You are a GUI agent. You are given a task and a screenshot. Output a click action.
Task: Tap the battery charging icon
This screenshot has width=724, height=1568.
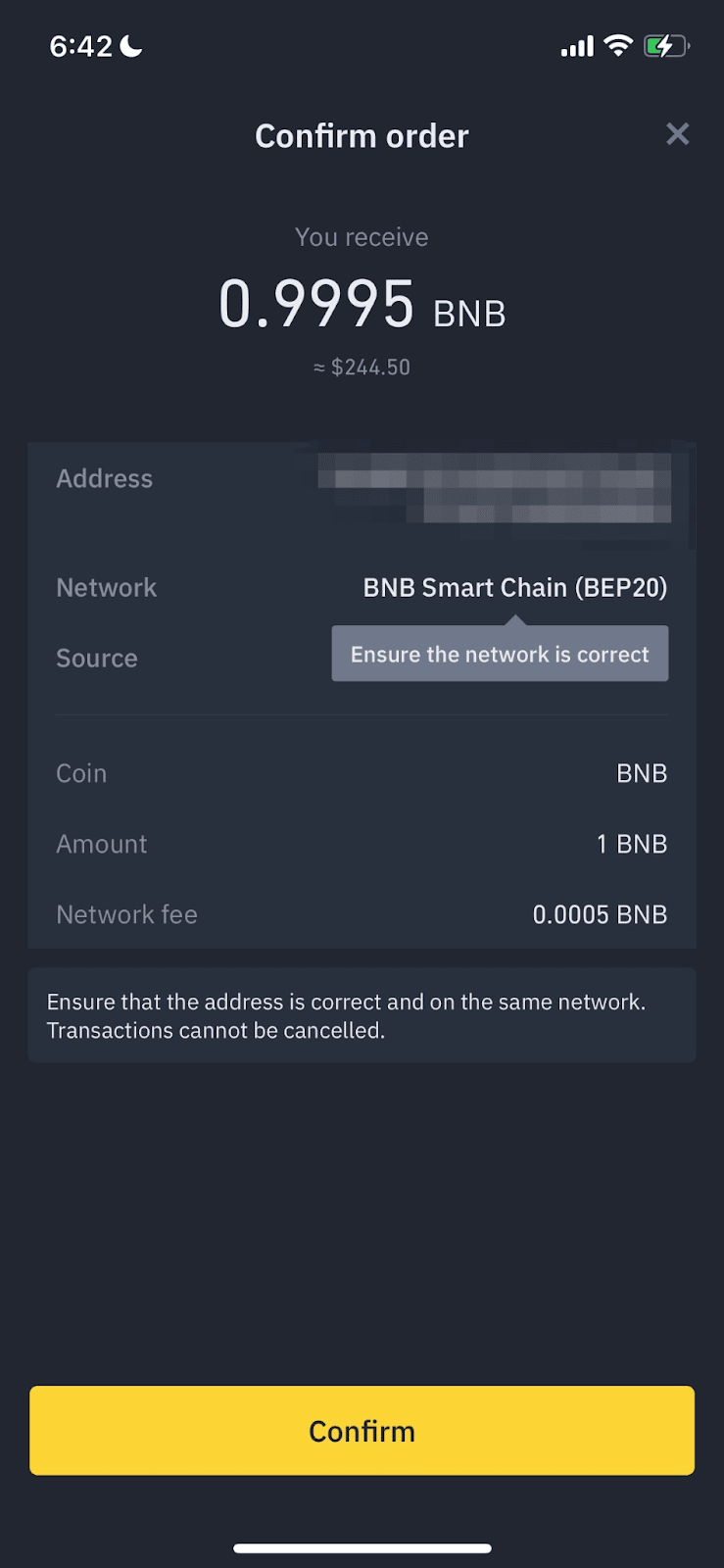665,45
